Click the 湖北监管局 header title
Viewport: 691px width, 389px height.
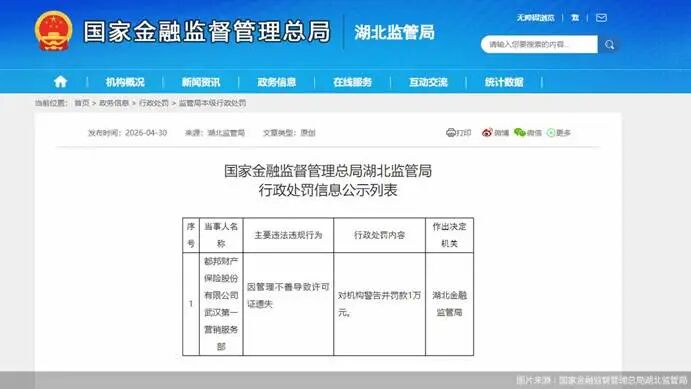pos(394,32)
